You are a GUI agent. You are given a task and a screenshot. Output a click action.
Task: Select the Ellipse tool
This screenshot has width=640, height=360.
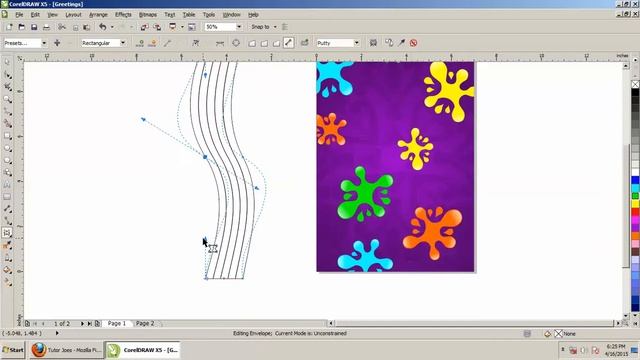[7, 148]
